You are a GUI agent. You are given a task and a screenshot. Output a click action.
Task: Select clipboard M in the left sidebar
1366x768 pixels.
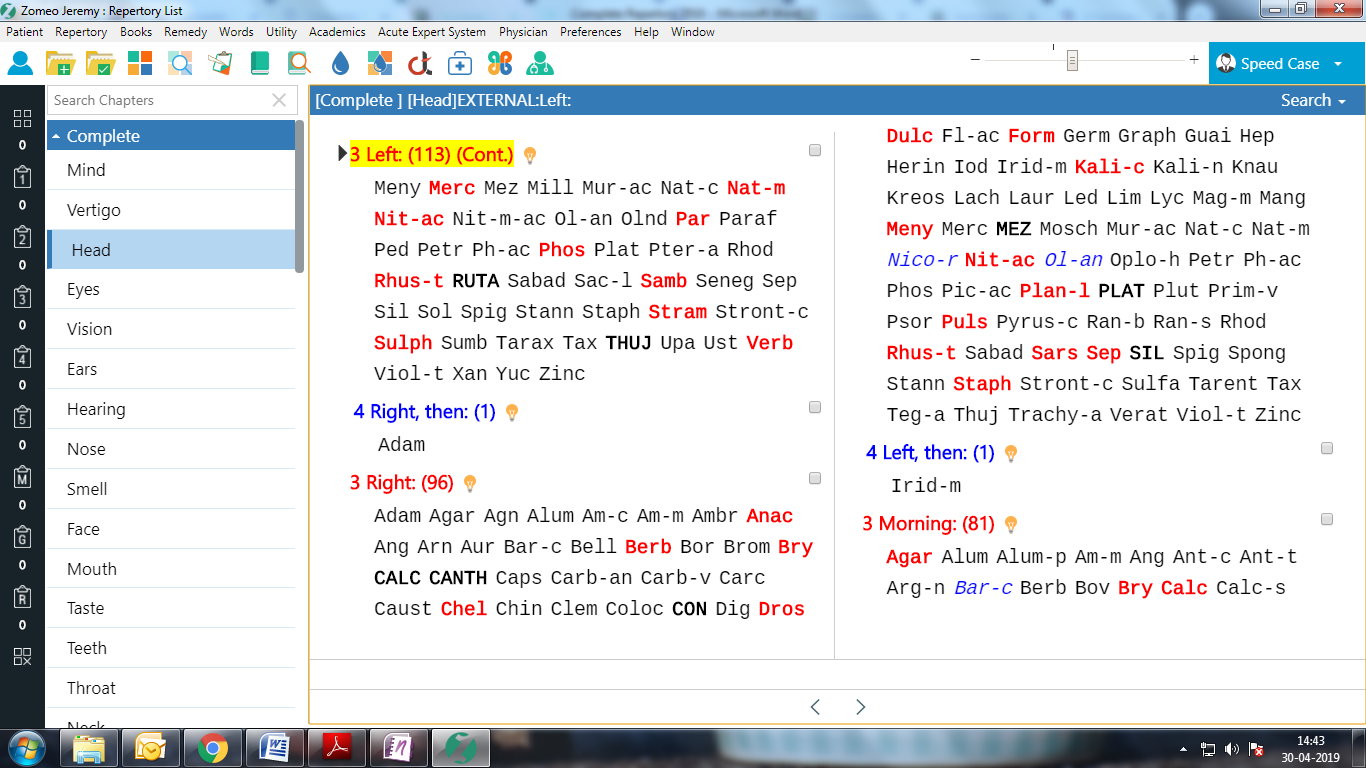pos(22,478)
